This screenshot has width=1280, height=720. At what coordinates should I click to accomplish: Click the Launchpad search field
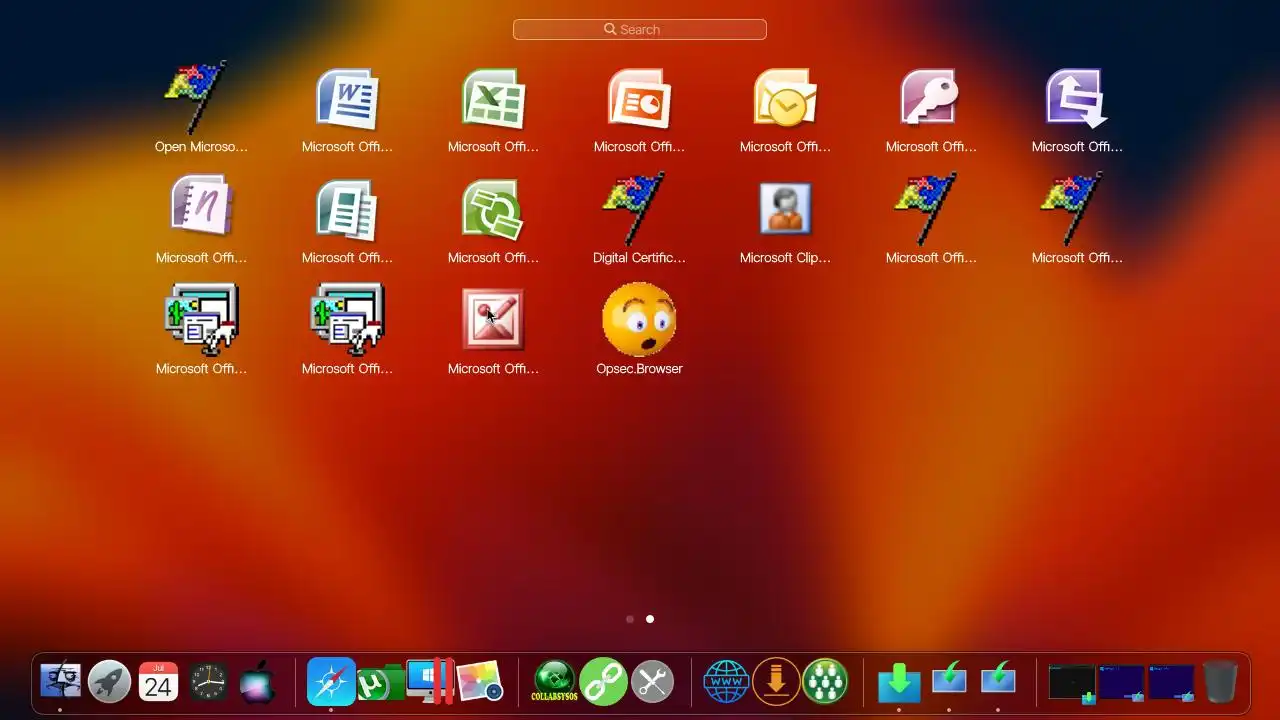(640, 30)
